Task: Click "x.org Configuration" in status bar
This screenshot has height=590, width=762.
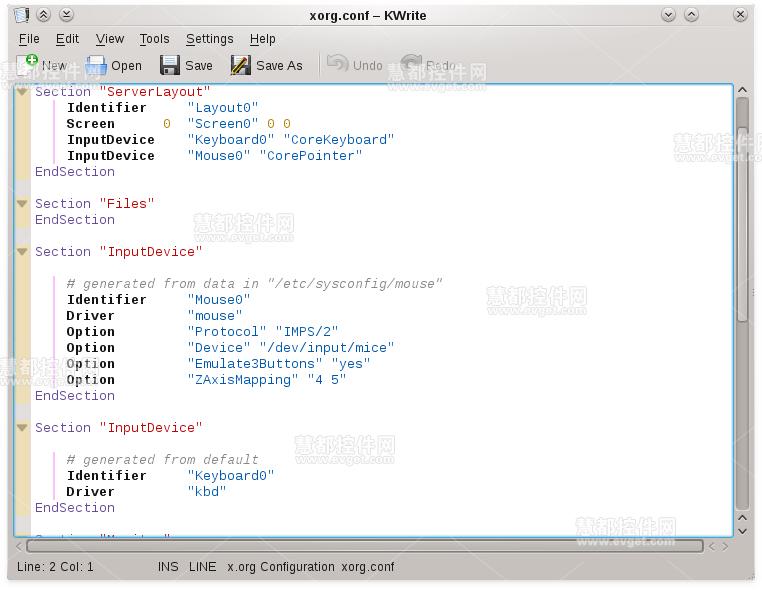Action: 281,567
